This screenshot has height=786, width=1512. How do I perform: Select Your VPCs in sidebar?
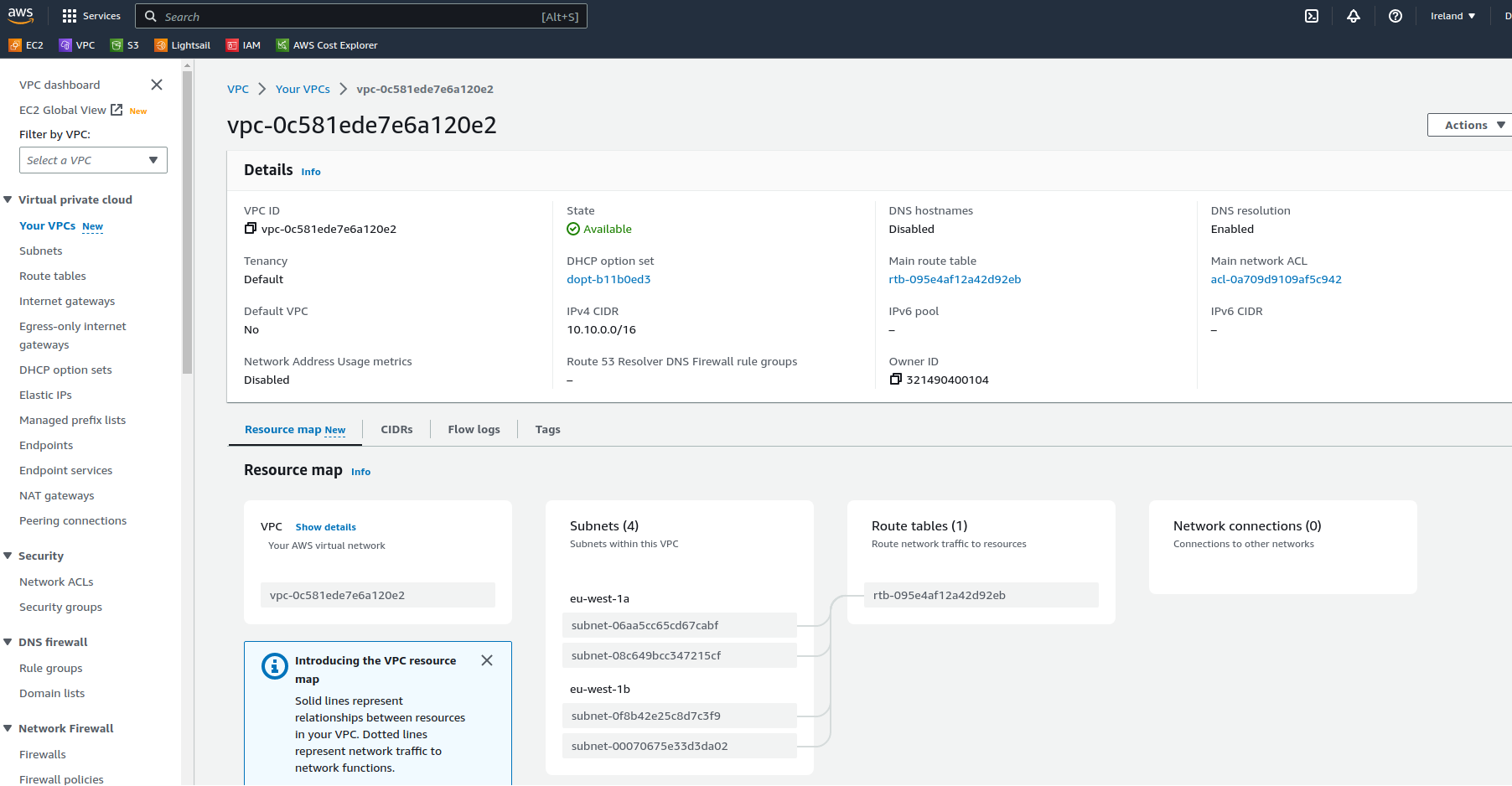click(x=47, y=225)
